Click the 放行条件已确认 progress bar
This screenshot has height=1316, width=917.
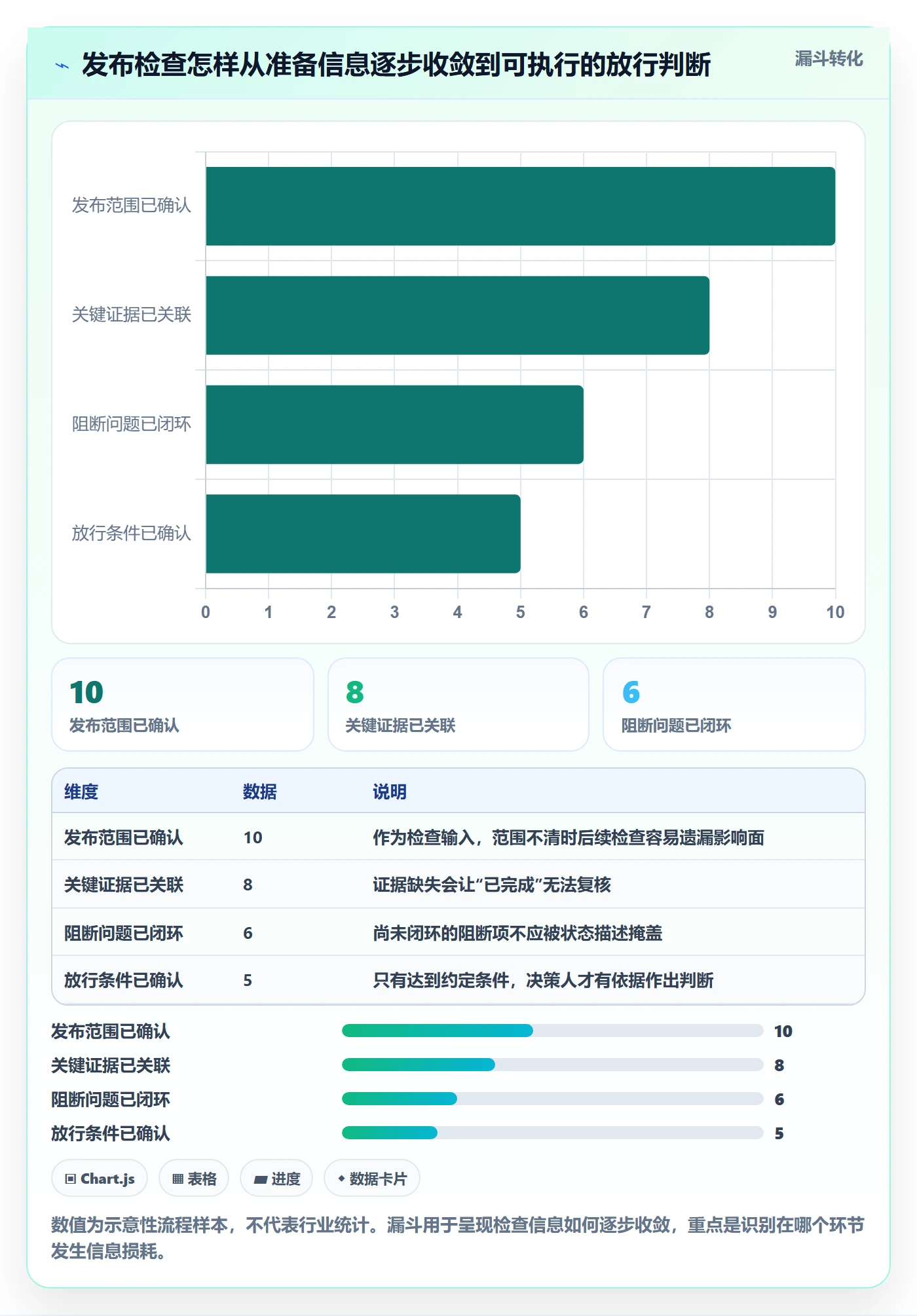[553, 1133]
